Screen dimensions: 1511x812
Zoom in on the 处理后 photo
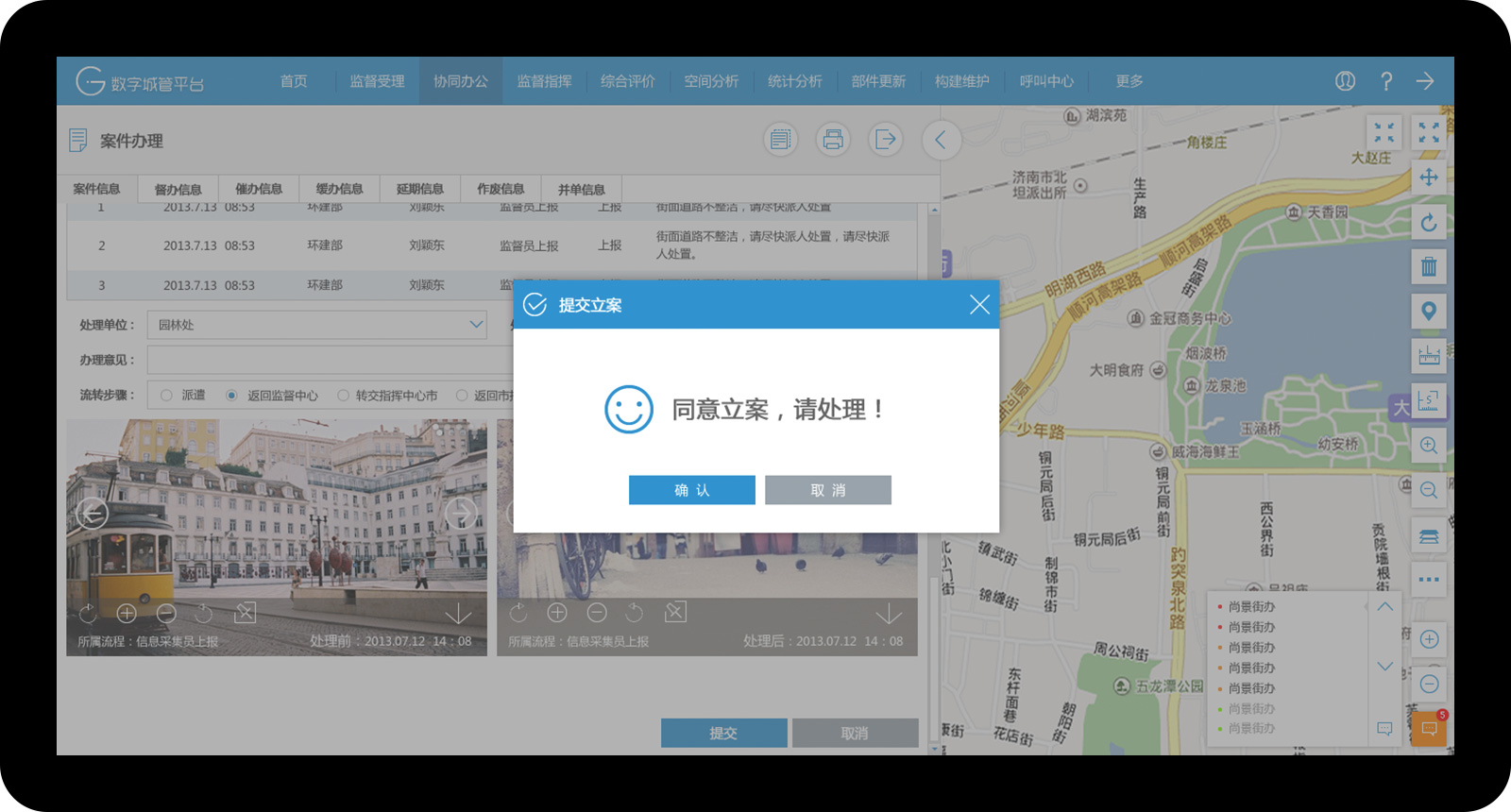pyautogui.click(x=557, y=613)
